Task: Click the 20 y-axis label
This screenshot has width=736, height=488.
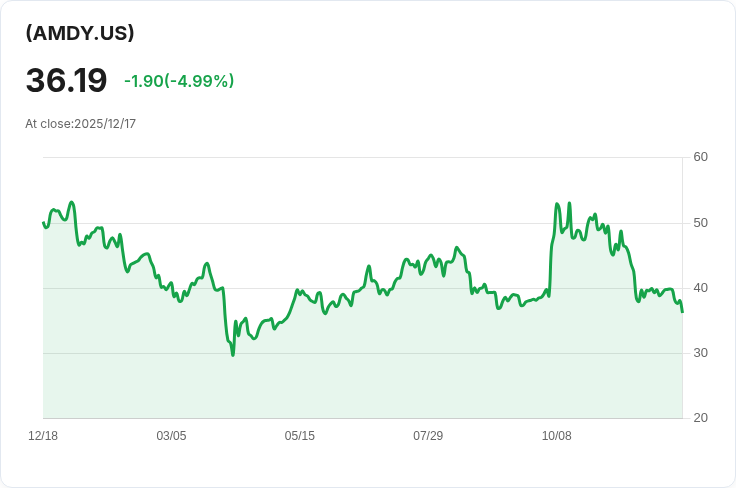Action: click(700, 418)
